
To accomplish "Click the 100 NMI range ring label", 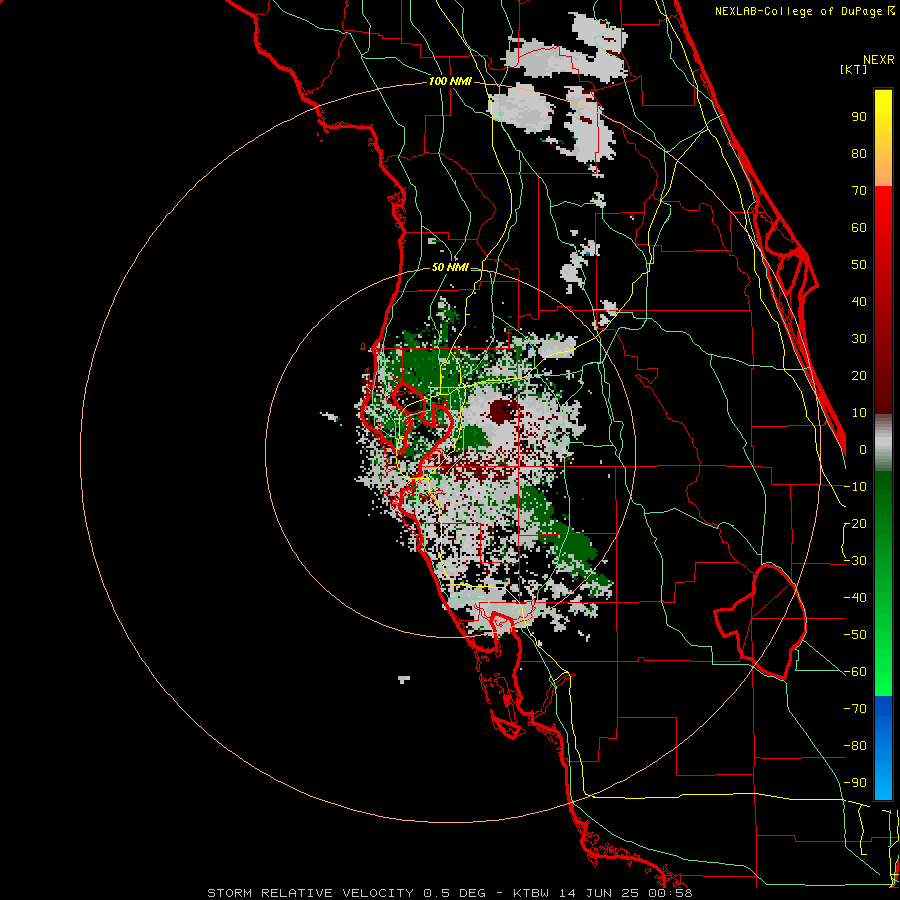I will [450, 82].
